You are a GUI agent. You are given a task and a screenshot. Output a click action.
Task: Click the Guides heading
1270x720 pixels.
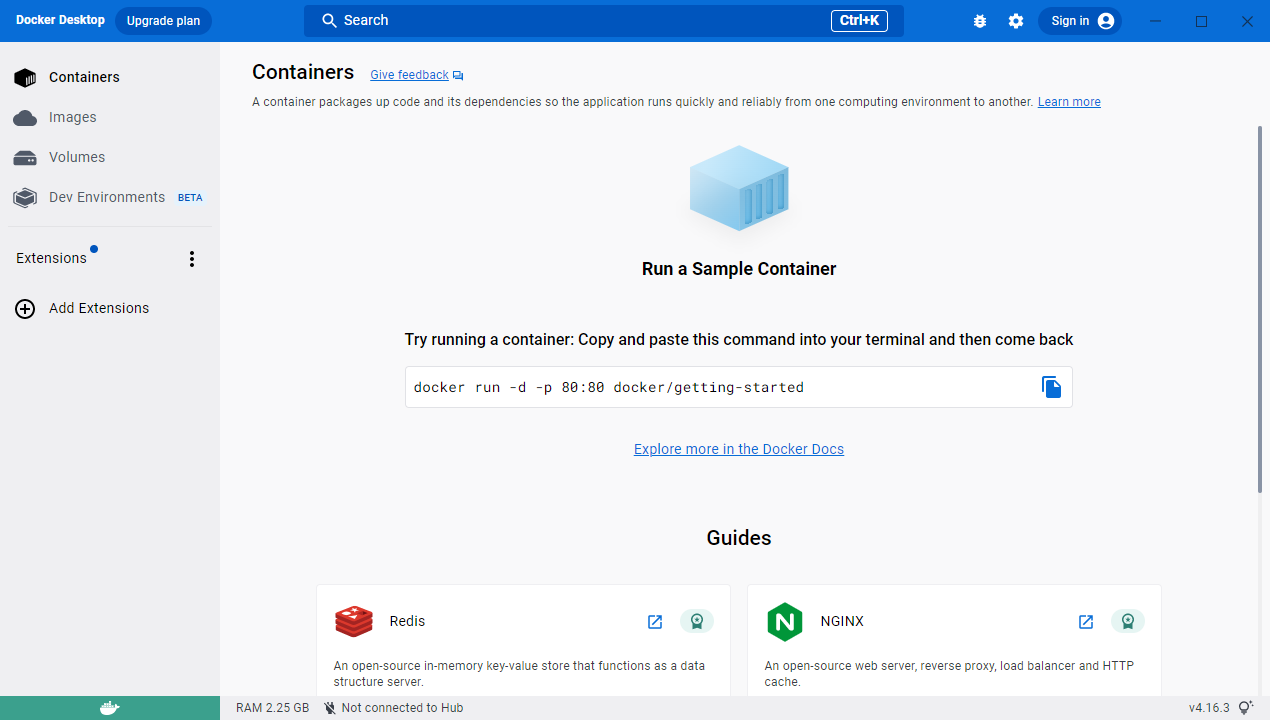pyautogui.click(x=739, y=538)
